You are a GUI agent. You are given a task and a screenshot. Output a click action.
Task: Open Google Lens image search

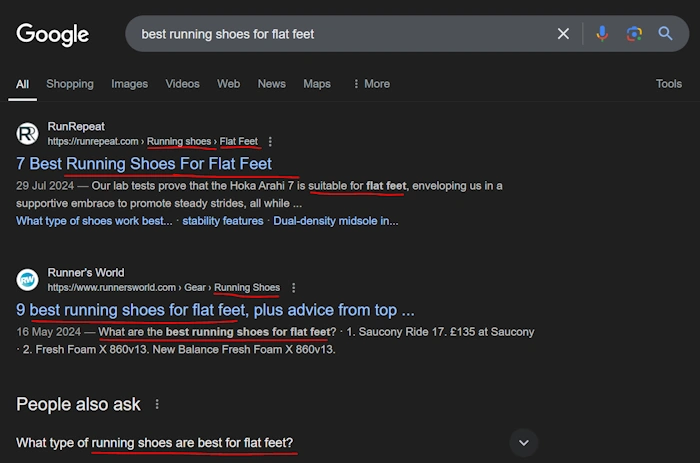pos(634,33)
